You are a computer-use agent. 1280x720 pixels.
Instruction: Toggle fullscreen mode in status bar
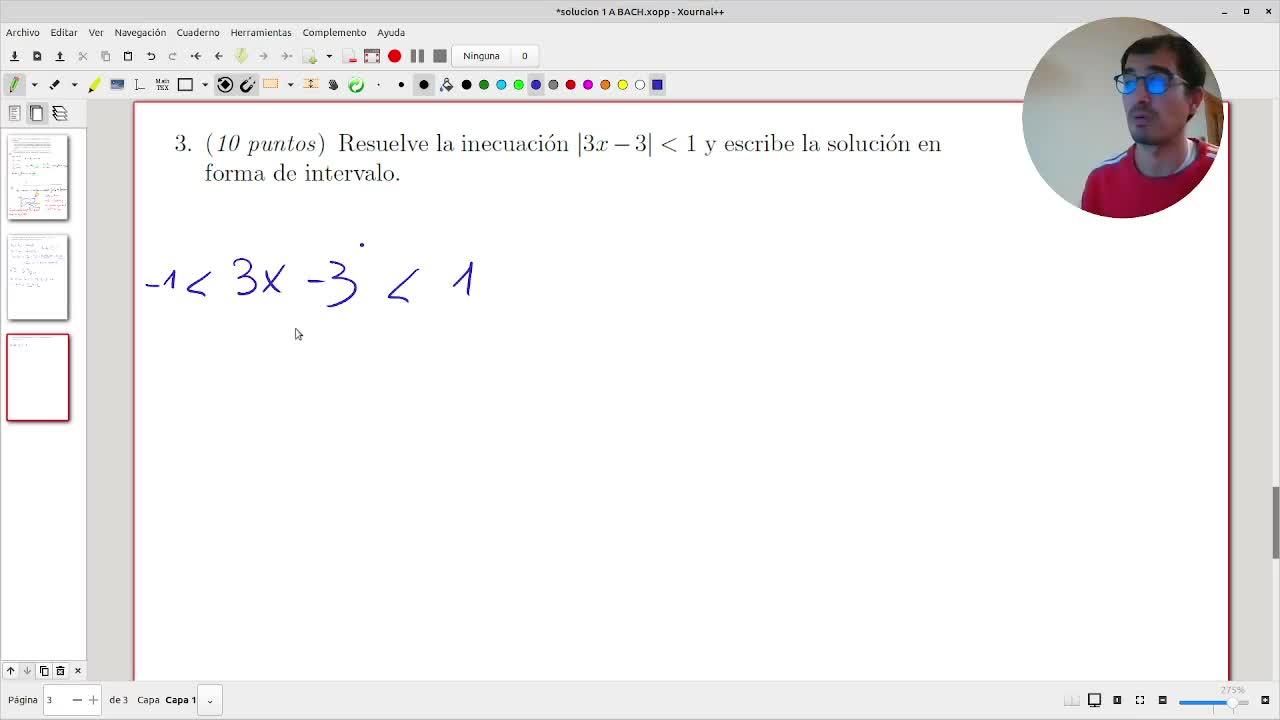(x=1140, y=700)
